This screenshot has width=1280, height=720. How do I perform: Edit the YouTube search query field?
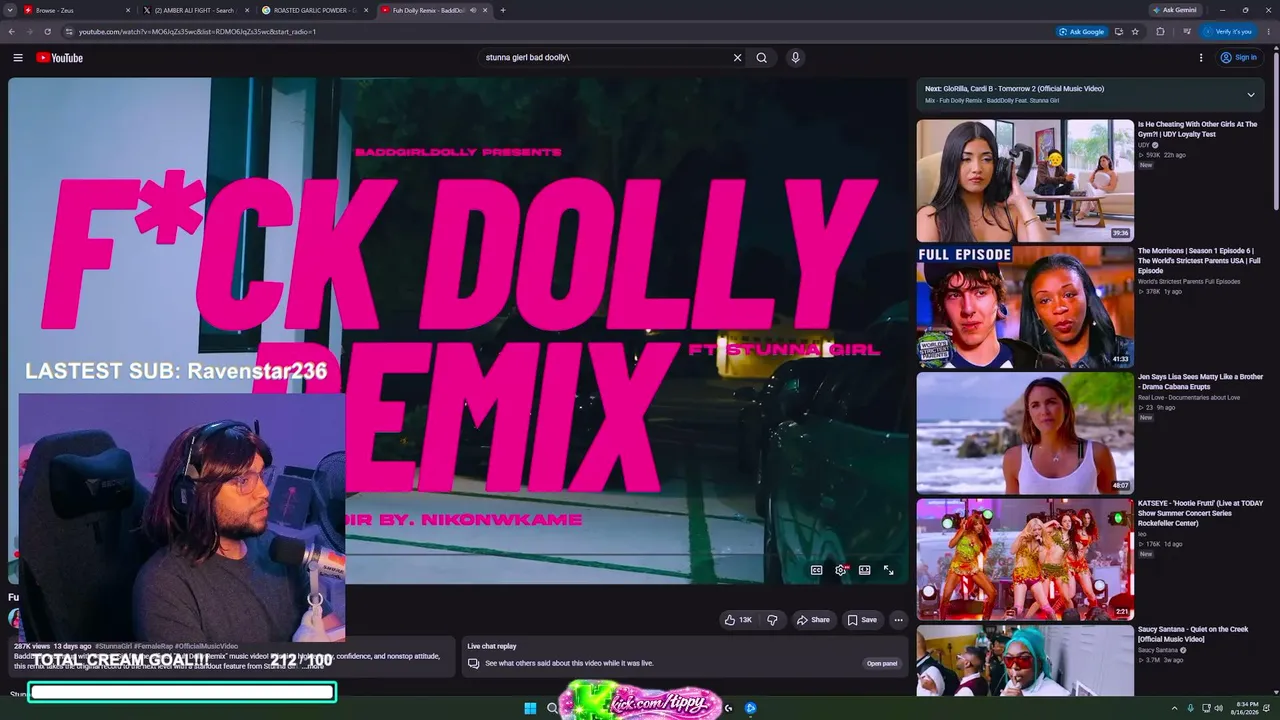(605, 58)
